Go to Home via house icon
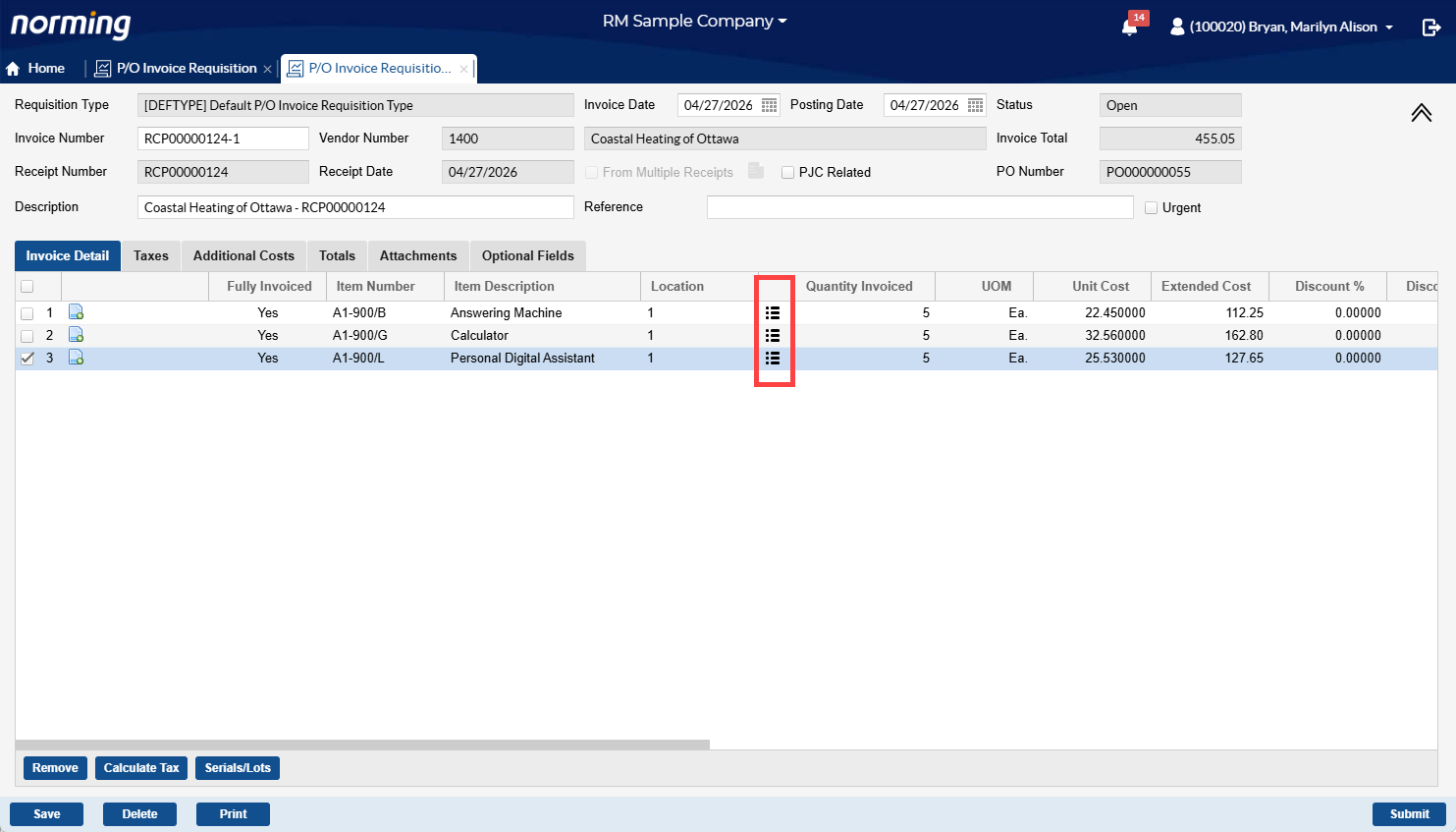Viewport: 1456px width, 832px height. pos(14,69)
